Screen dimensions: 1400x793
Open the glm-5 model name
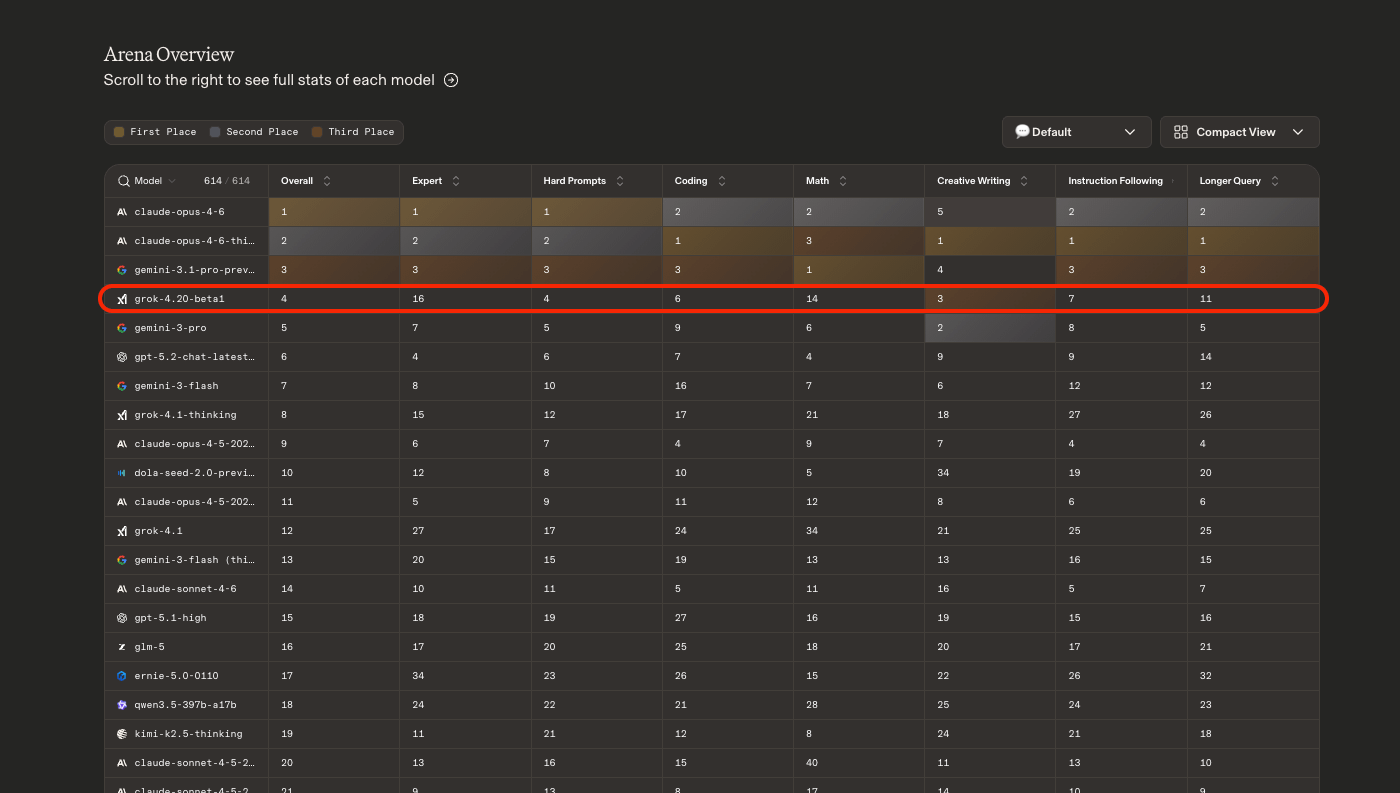coord(149,647)
